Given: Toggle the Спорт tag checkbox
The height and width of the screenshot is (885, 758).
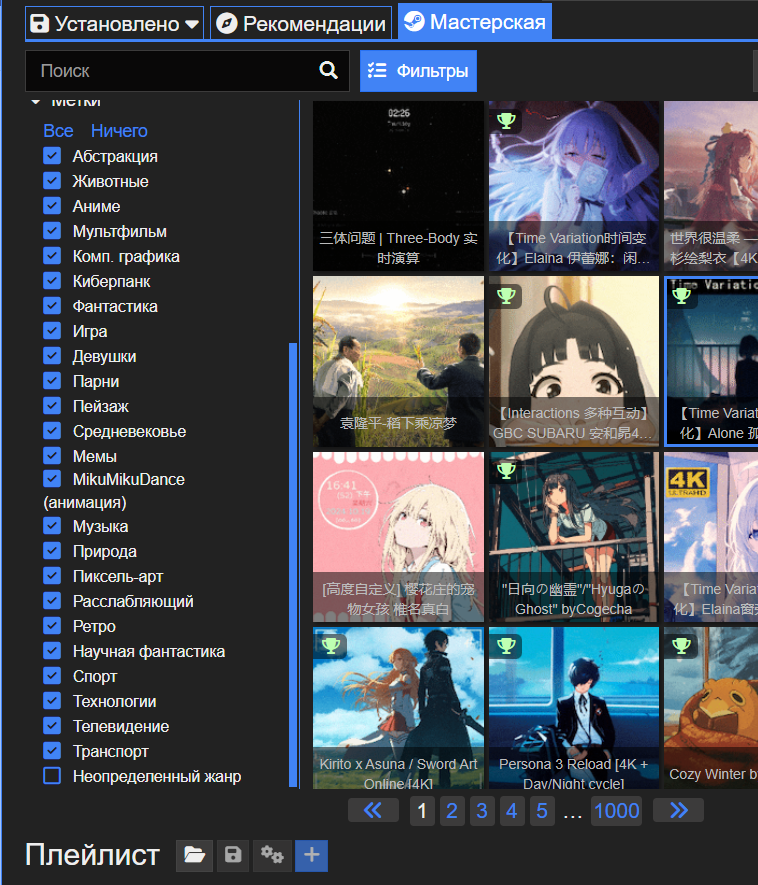Looking at the screenshot, I should (52, 676).
